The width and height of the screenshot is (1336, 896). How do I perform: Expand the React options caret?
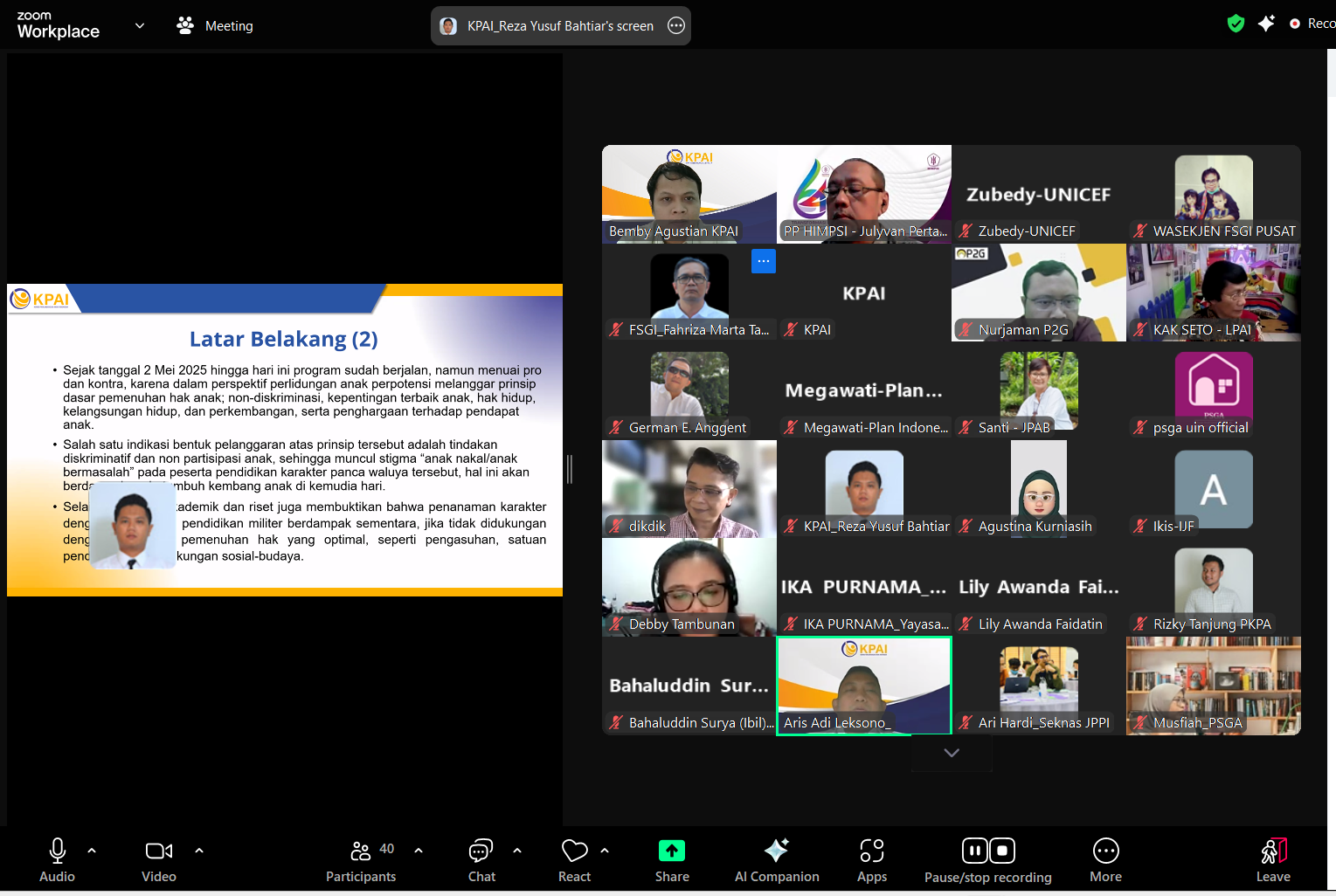coord(605,850)
